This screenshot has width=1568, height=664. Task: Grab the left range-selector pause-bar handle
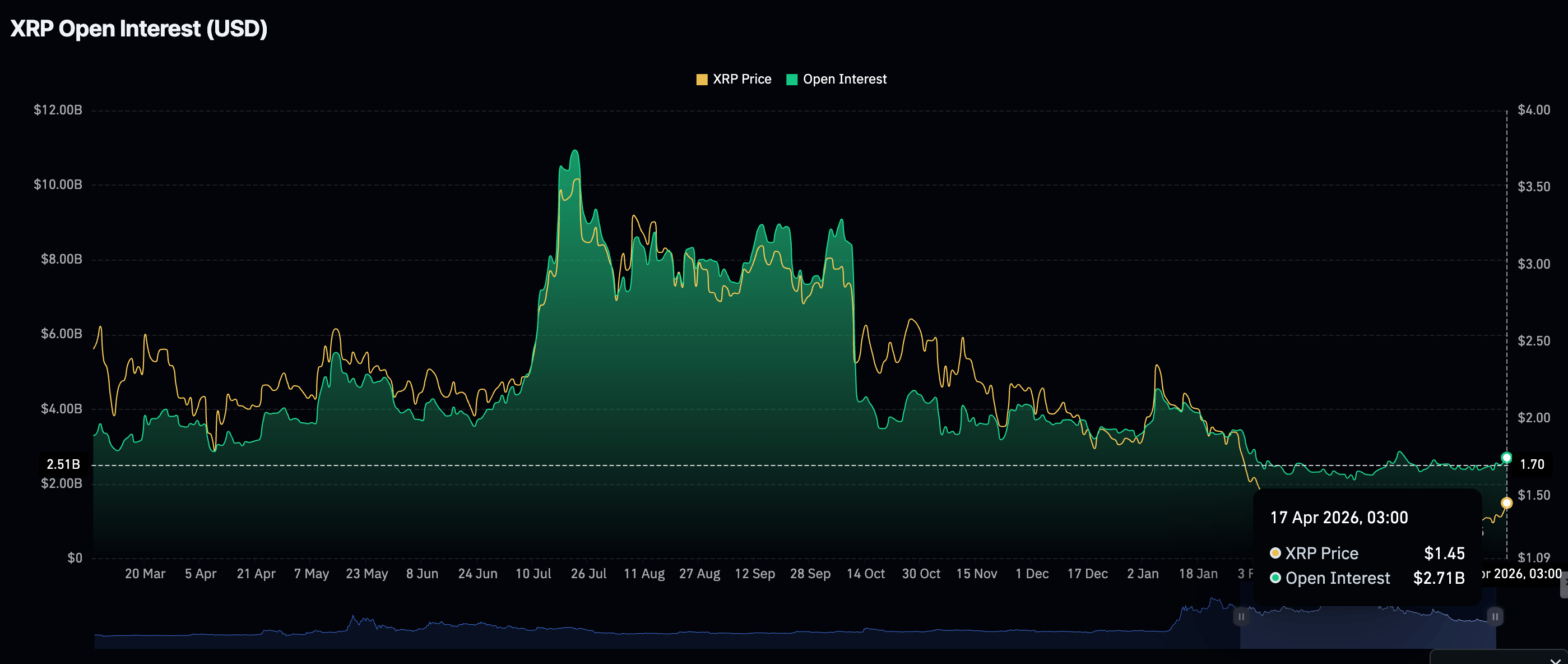(1241, 616)
